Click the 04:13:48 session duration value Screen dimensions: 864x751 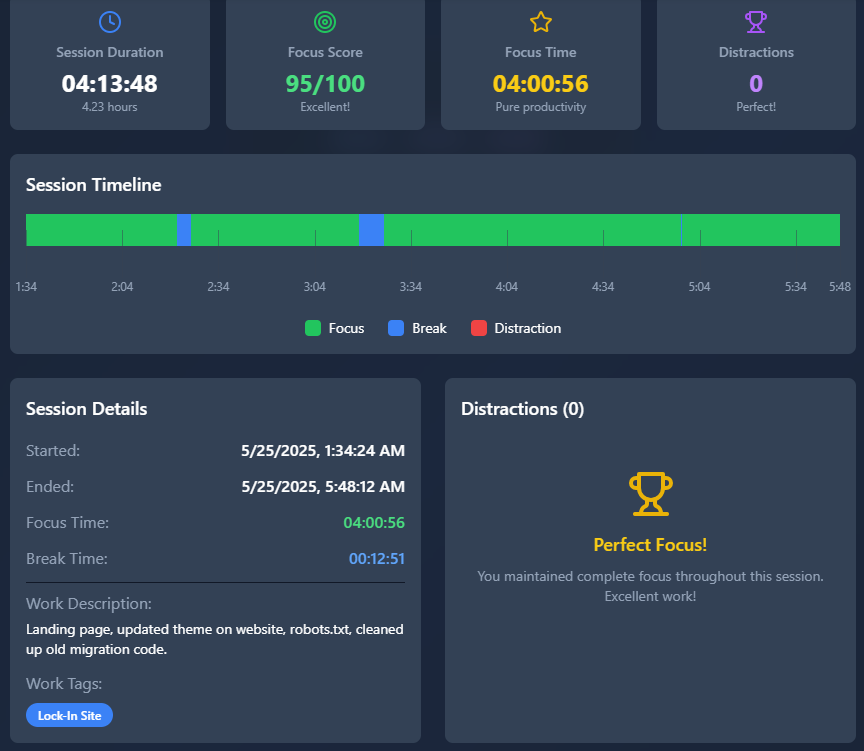tap(110, 83)
